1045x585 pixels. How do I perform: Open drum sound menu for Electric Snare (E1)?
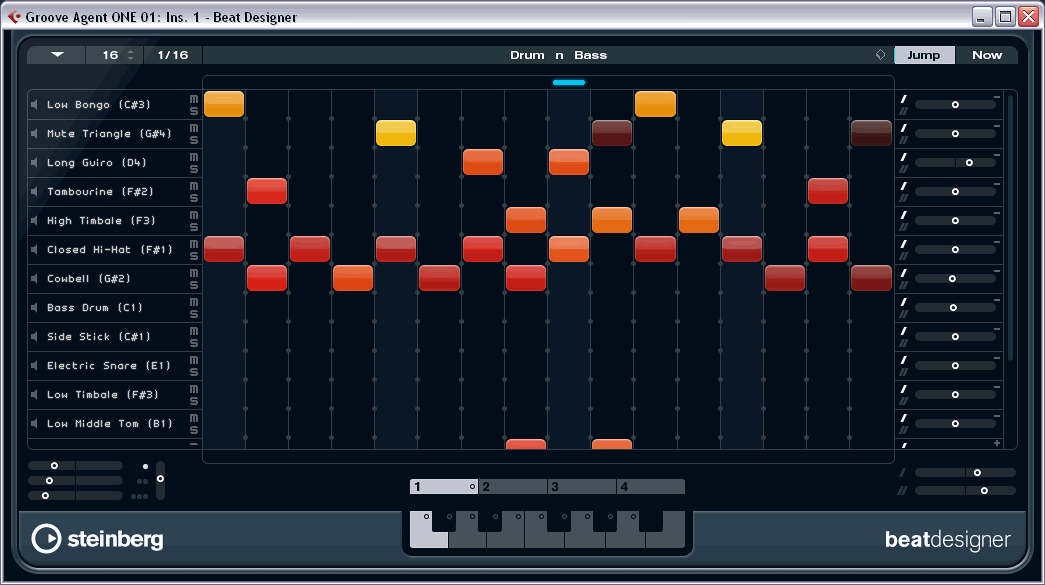(109, 365)
